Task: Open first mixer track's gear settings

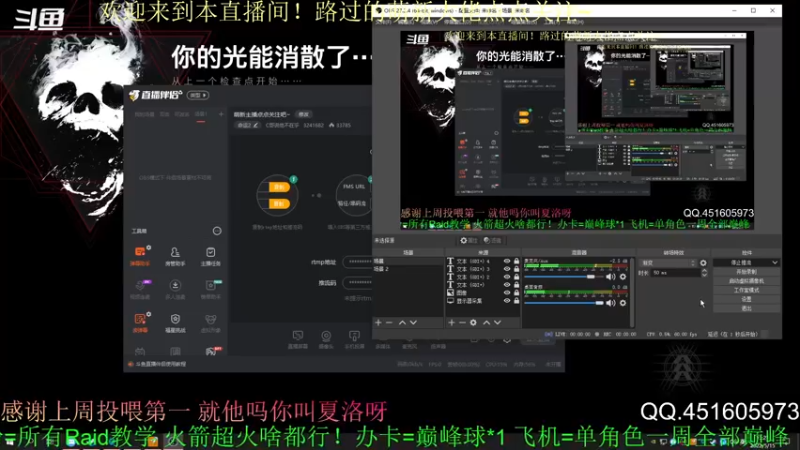Action: [x=623, y=277]
